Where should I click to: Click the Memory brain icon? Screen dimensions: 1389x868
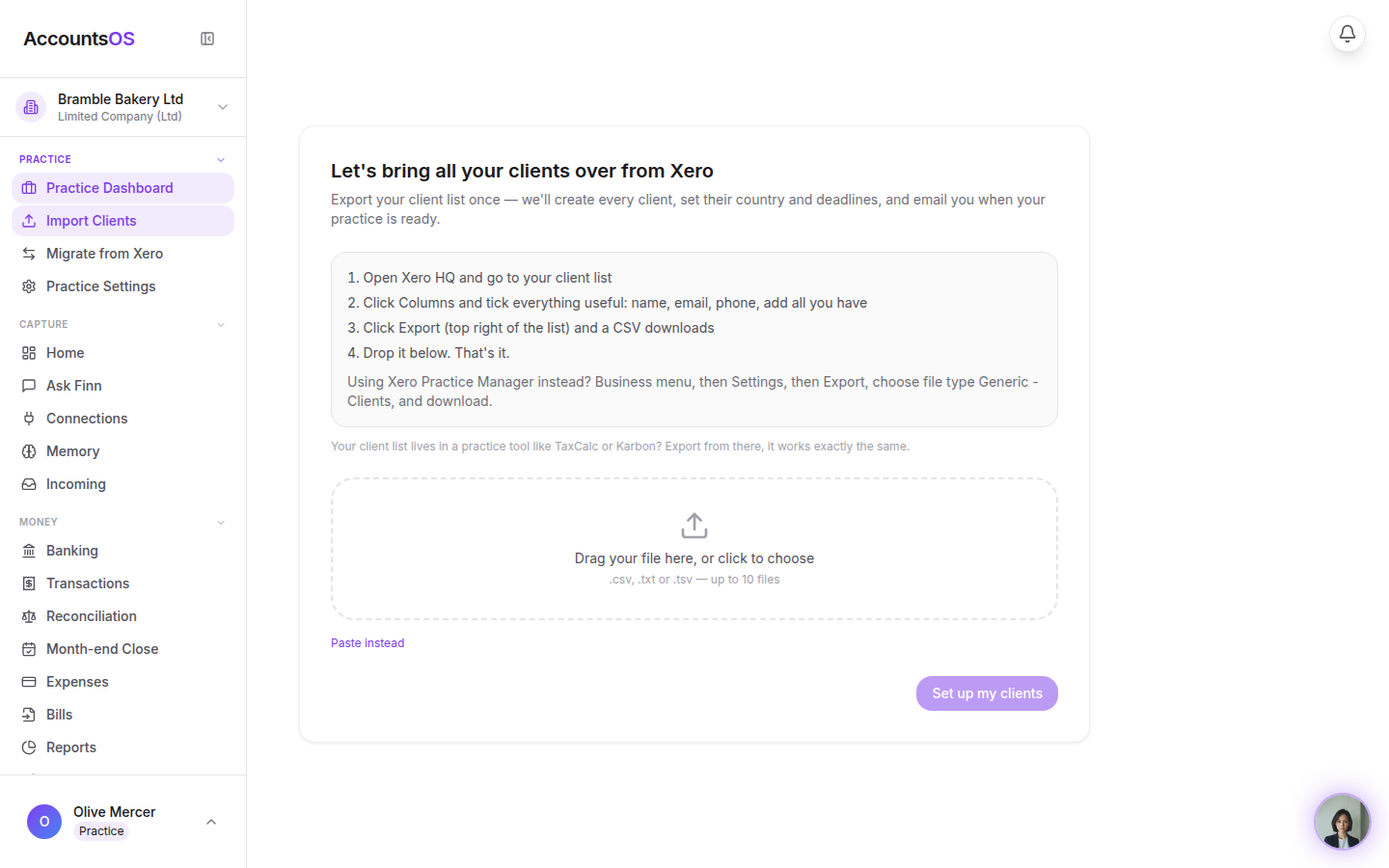pyautogui.click(x=29, y=451)
